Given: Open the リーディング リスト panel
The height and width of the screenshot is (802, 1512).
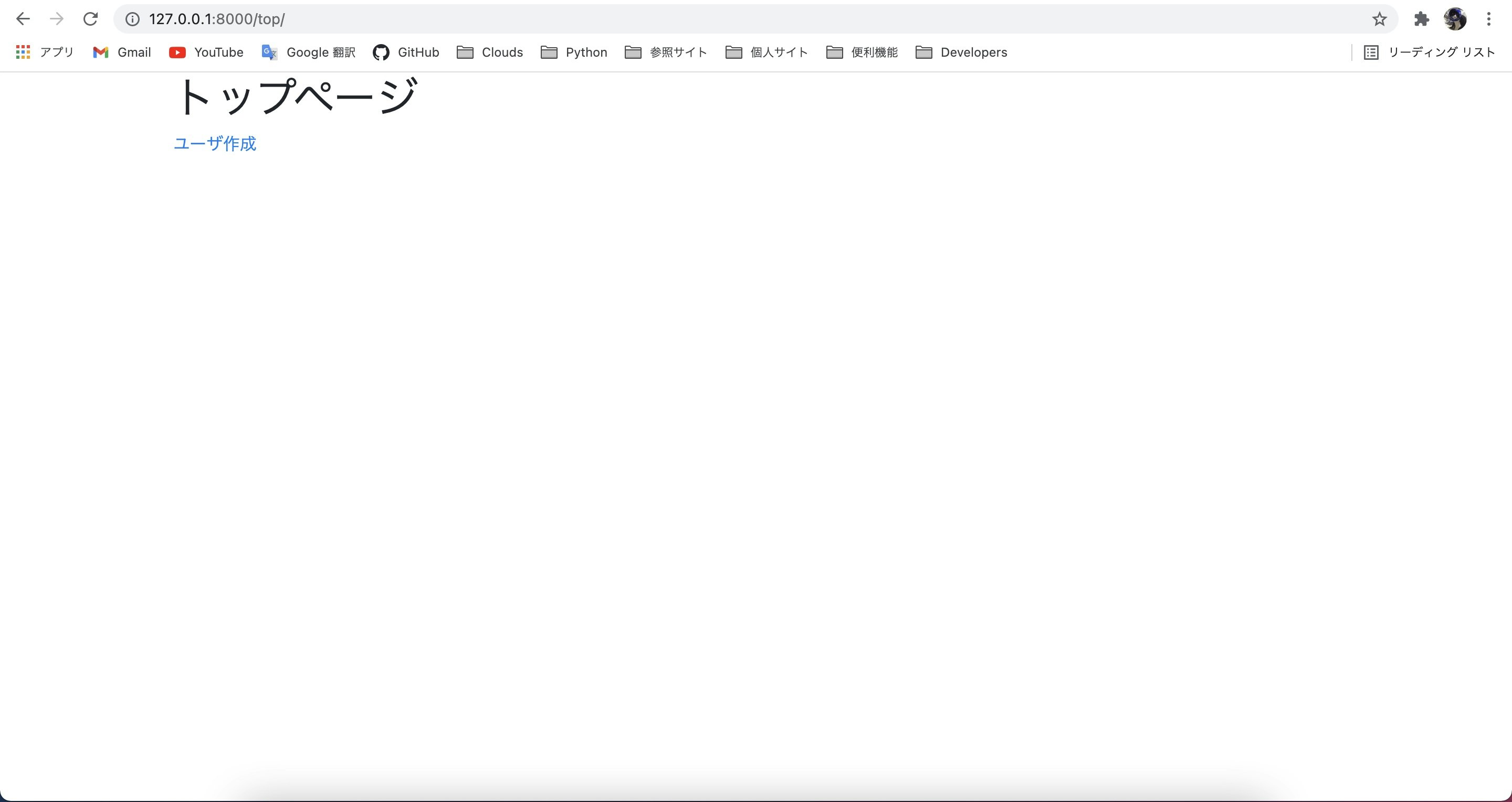Looking at the screenshot, I should coord(1429,52).
